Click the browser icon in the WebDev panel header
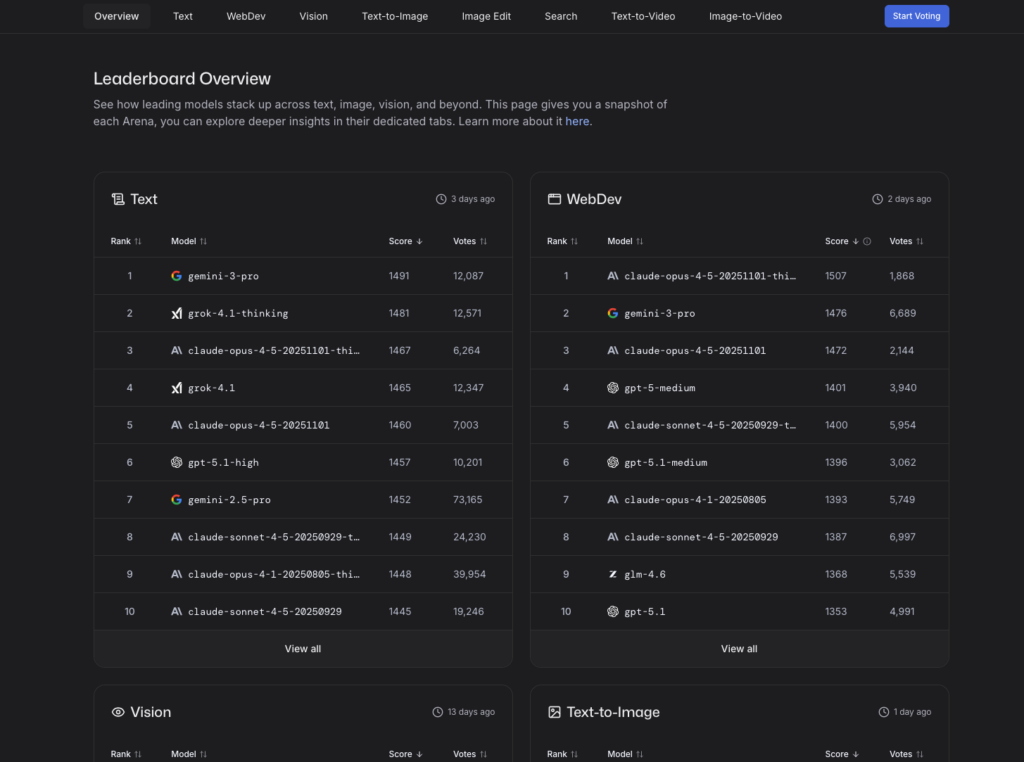Screen dimensions: 1024x762 554,199
